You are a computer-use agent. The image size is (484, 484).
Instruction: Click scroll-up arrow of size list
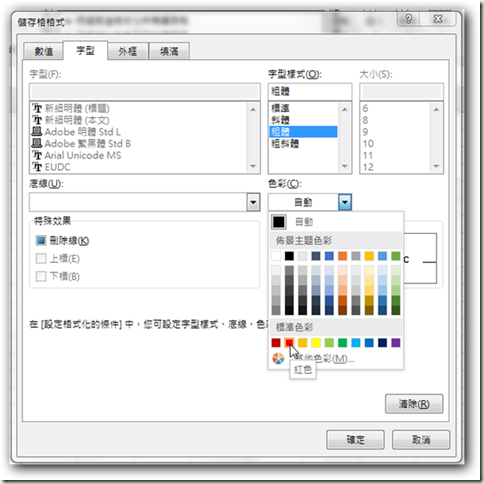click(436, 109)
